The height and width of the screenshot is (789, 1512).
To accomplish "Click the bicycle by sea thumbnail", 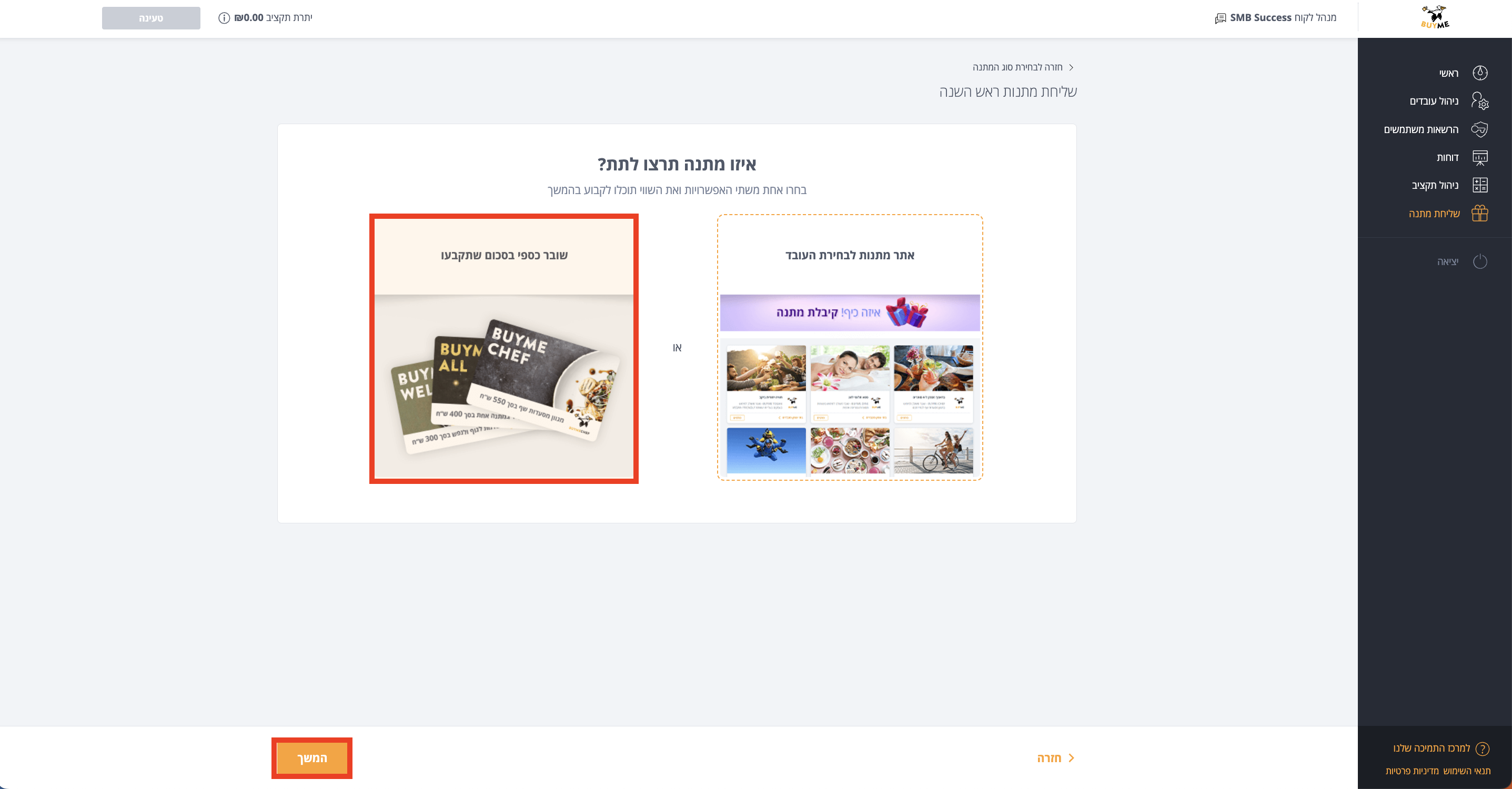I will point(933,450).
